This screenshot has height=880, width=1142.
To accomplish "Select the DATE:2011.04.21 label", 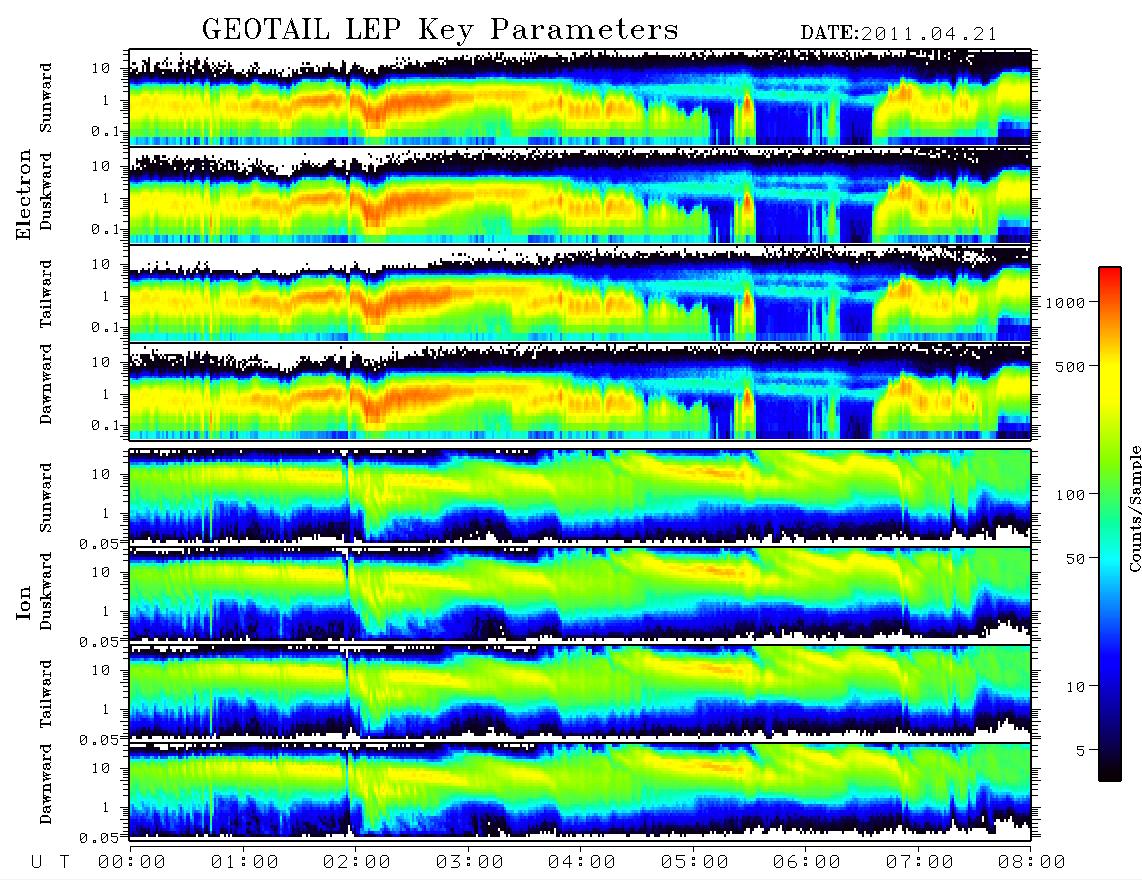I will pos(899,34).
